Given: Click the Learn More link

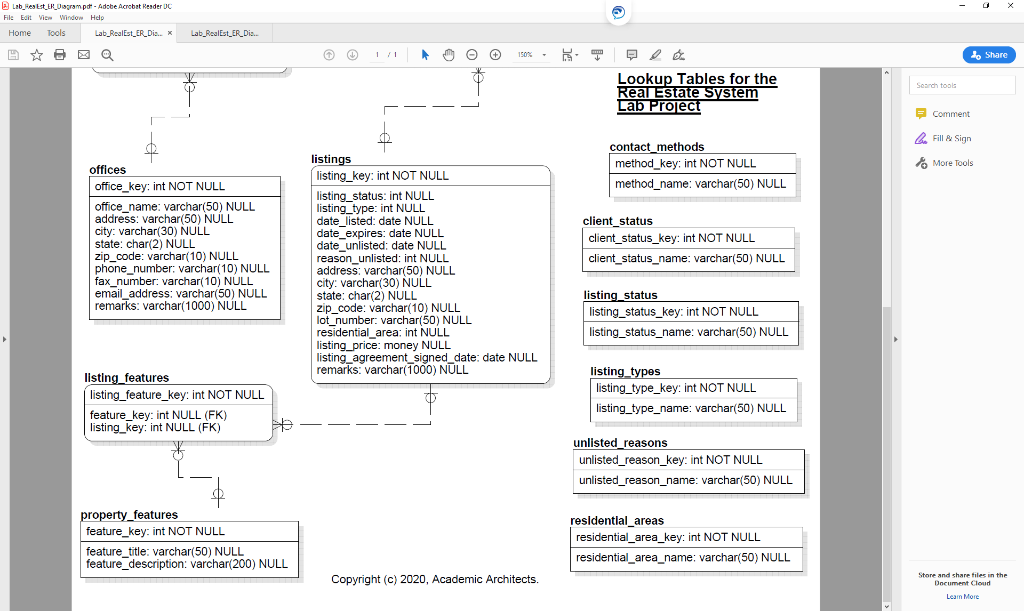Looking at the screenshot, I should [962, 596].
